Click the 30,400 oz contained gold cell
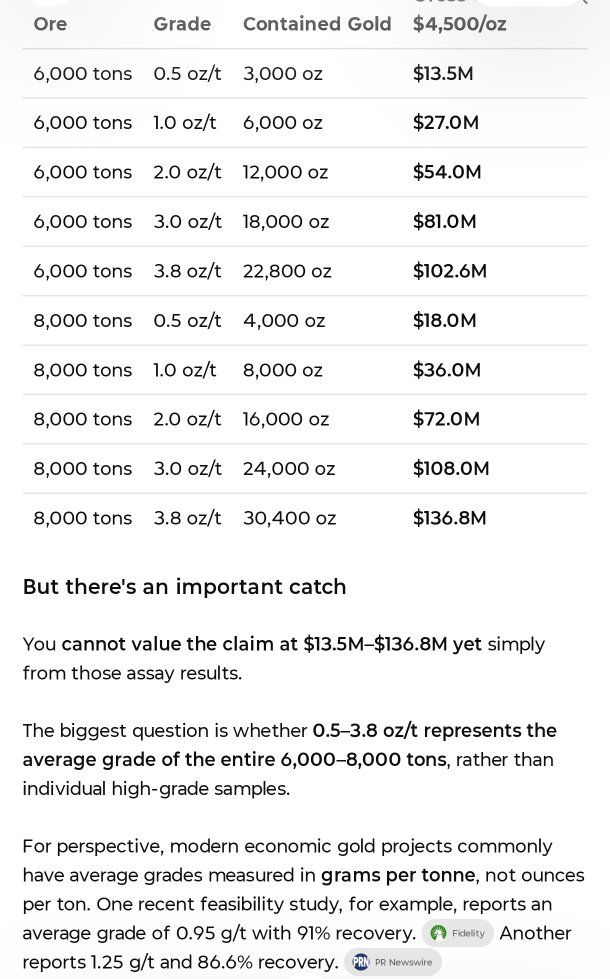This screenshot has height=979, width=610. coord(289,518)
